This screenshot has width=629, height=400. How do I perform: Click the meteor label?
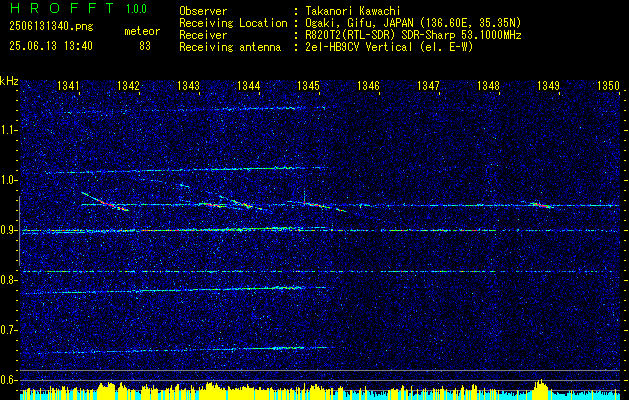pyautogui.click(x=142, y=31)
